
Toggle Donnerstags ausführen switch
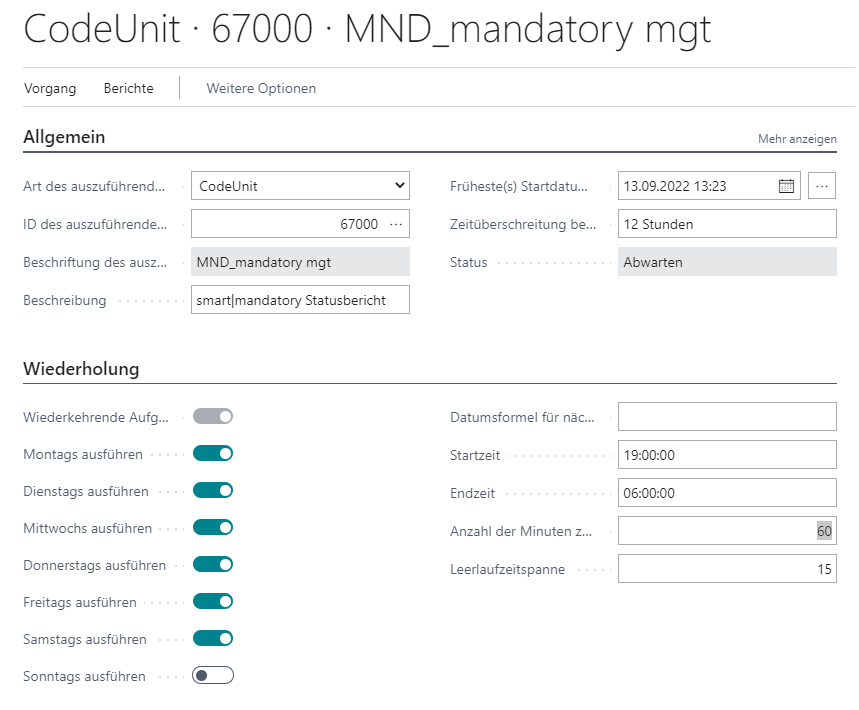(x=213, y=565)
